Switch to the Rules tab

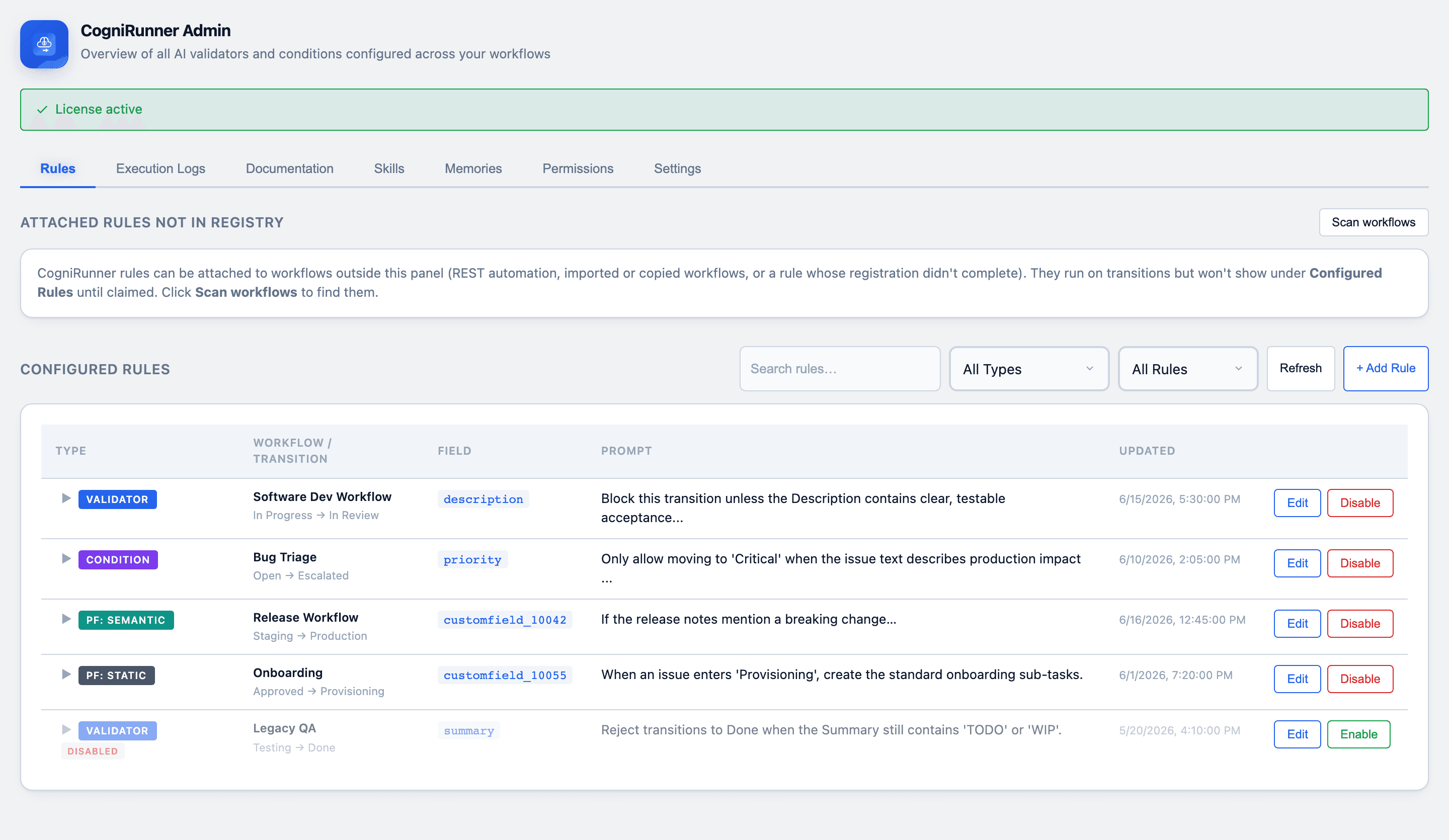pyautogui.click(x=57, y=169)
